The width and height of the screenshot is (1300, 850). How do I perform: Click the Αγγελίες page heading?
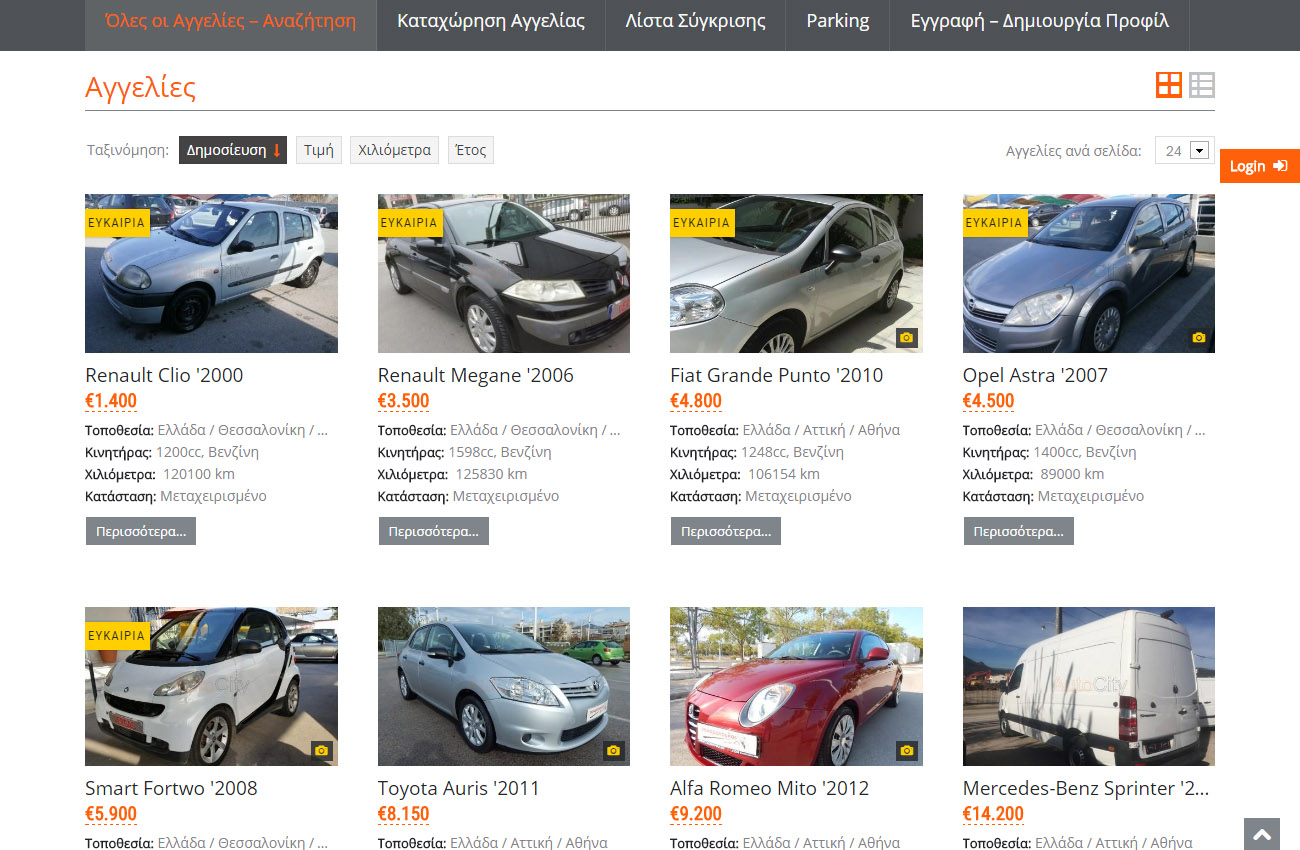click(x=140, y=87)
